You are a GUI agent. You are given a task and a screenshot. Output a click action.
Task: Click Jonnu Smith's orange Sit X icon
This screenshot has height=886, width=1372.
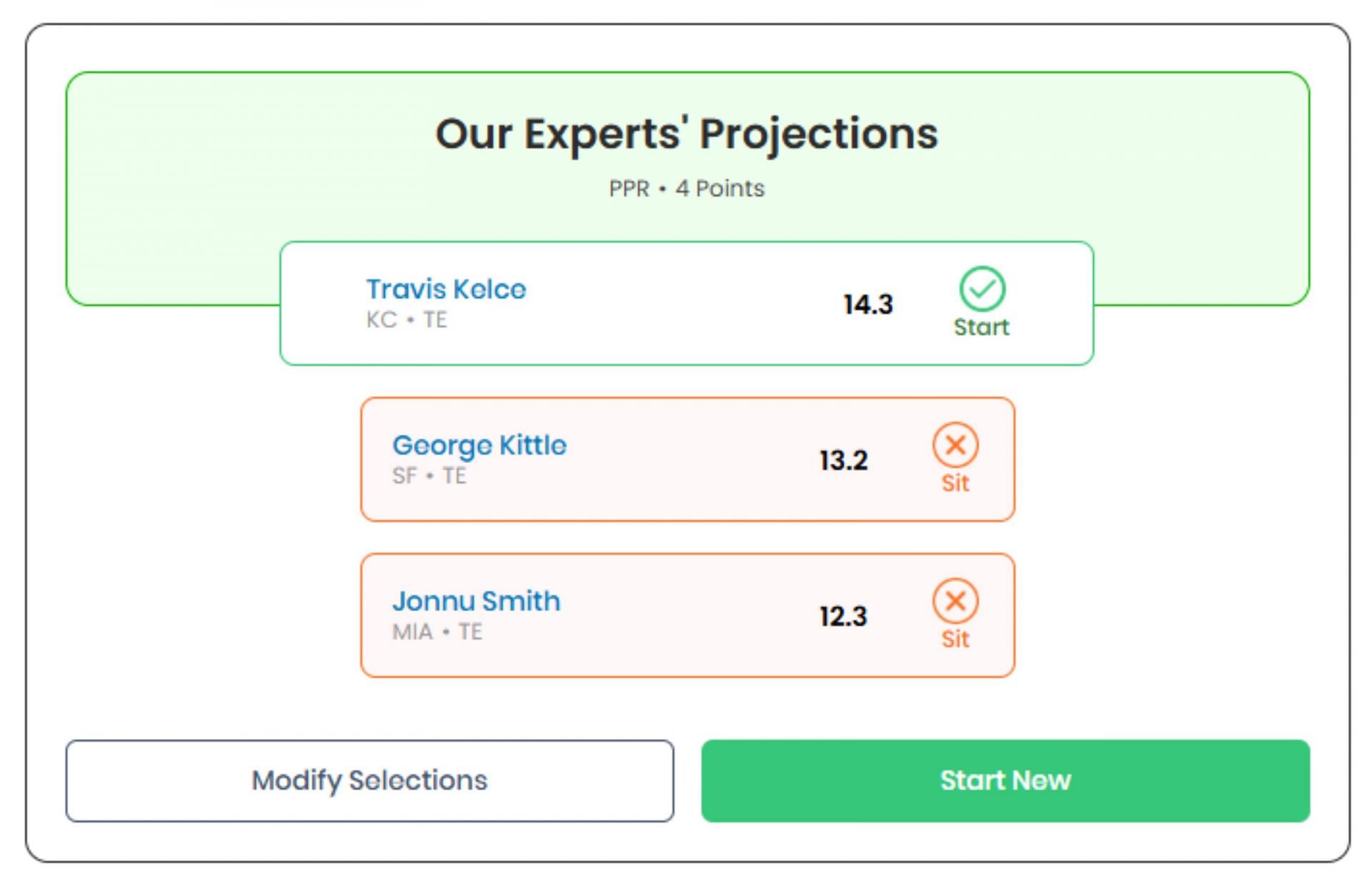tap(955, 601)
